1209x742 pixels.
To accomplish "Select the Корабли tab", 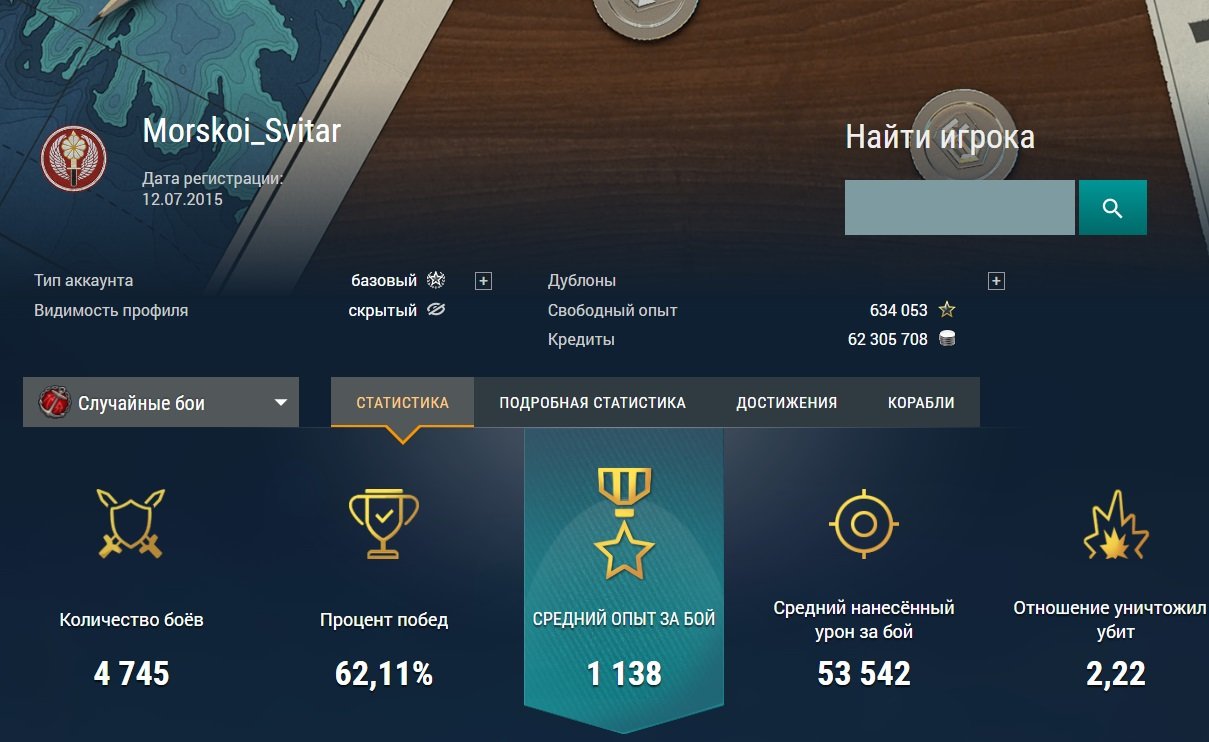I will (921, 403).
